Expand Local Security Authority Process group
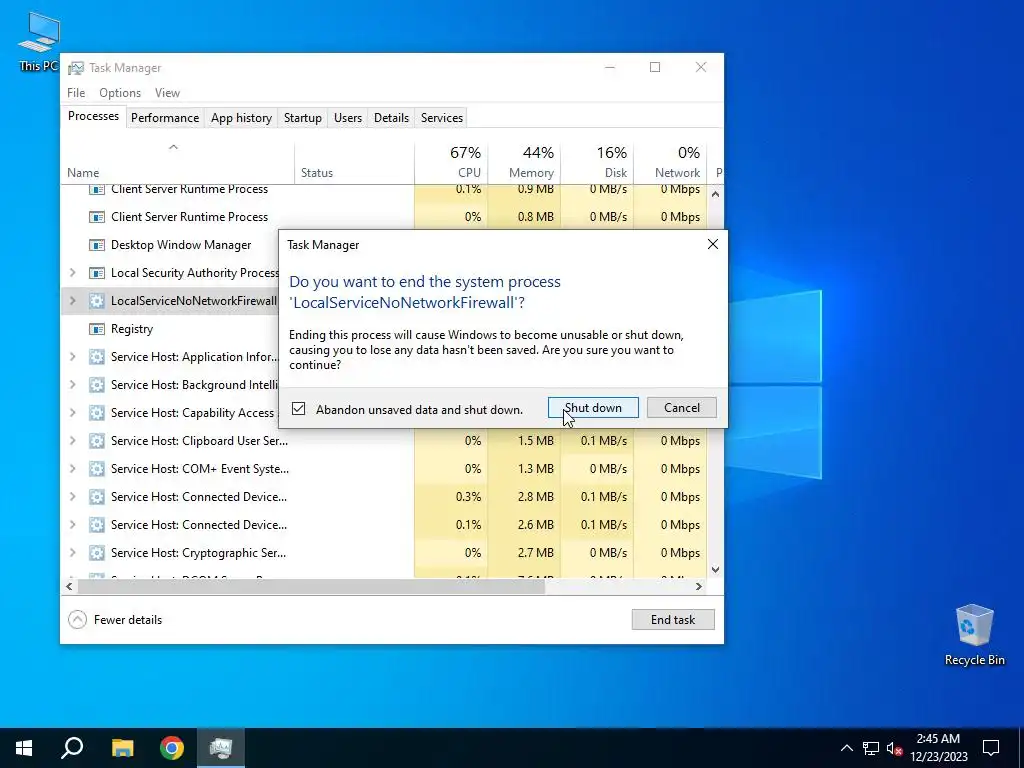This screenshot has width=1024, height=768. coord(72,273)
